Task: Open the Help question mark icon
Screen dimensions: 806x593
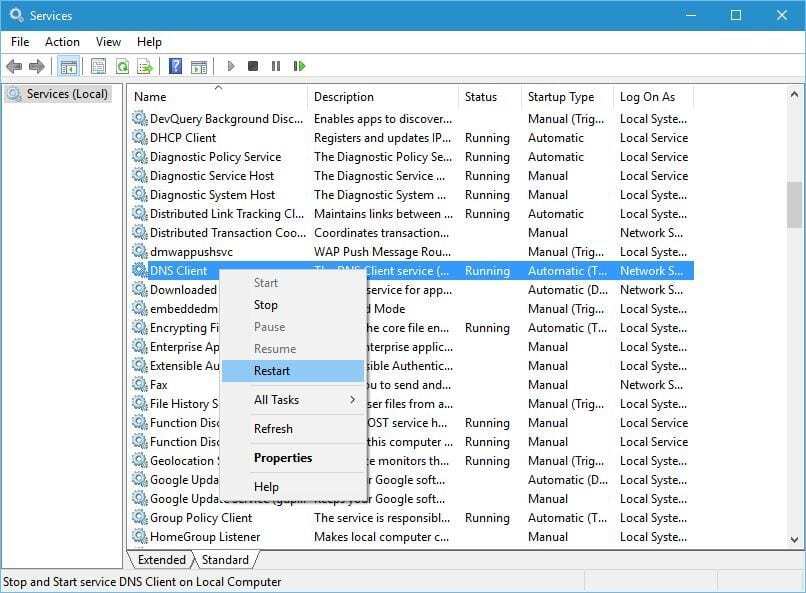Action: point(175,66)
